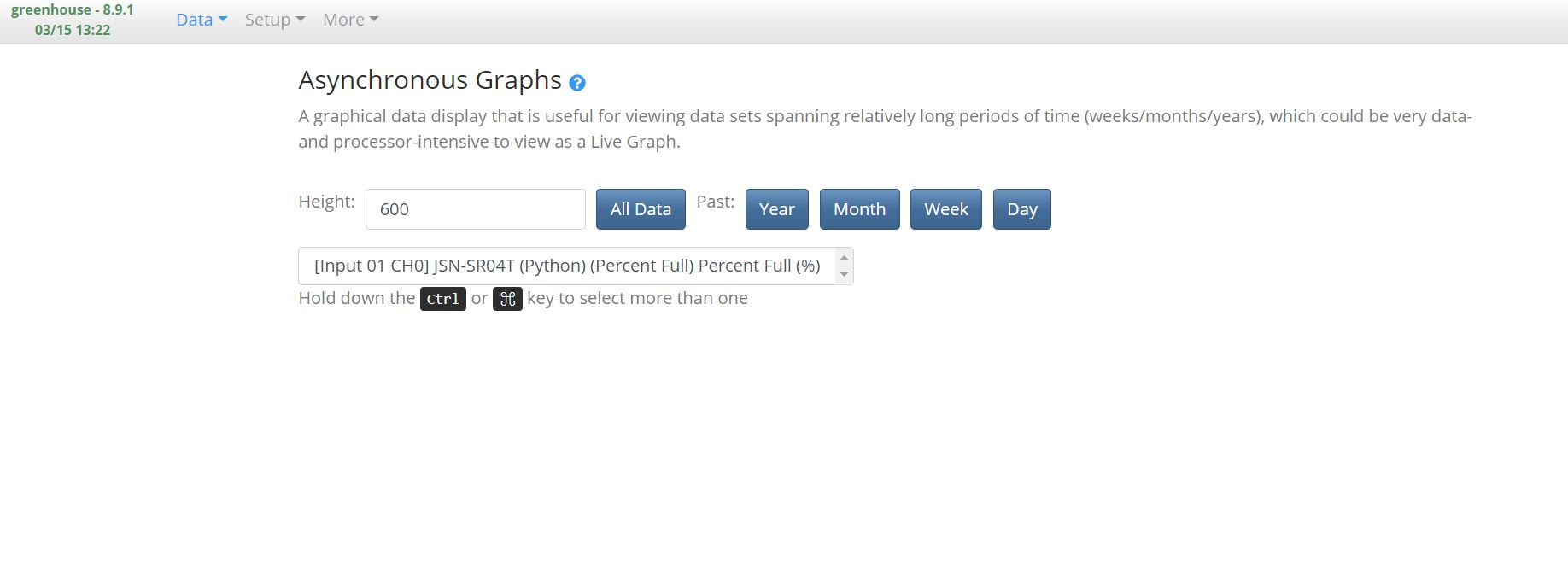This screenshot has height=579, width=1568.
Task: Click the All Data button
Action: point(641,208)
